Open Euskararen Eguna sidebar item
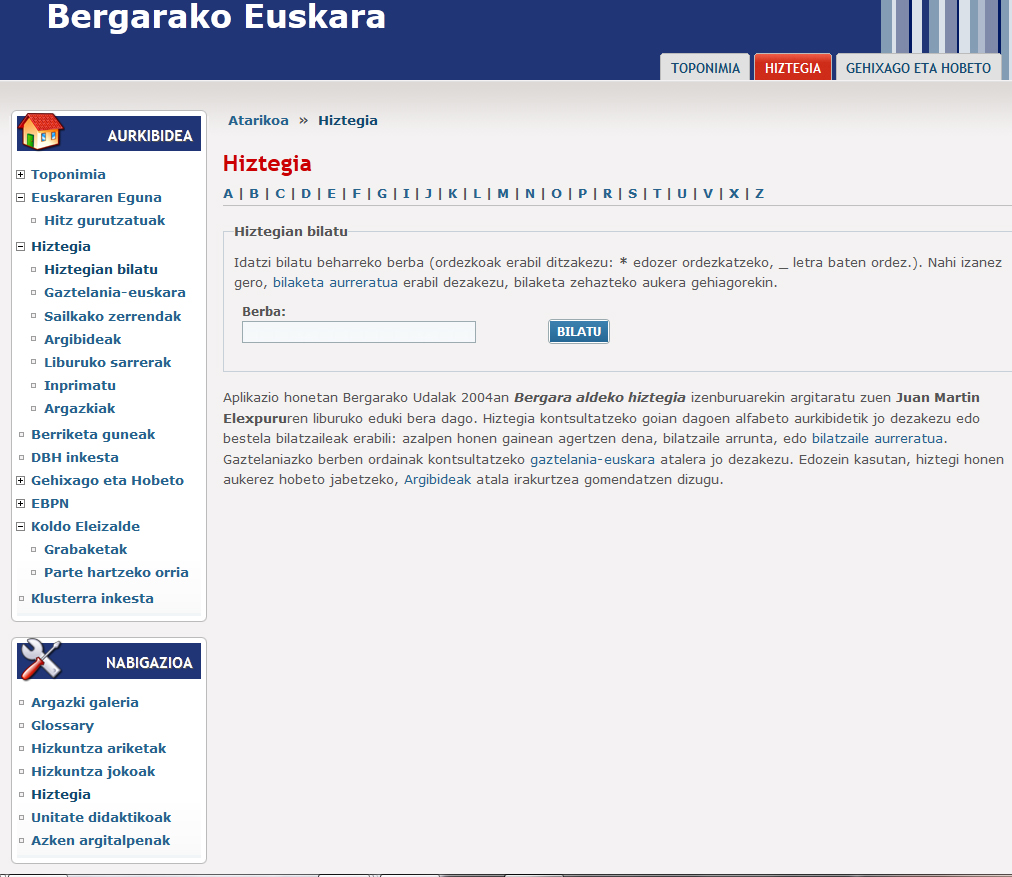Image resolution: width=1012 pixels, height=877 pixels. (x=96, y=197)
